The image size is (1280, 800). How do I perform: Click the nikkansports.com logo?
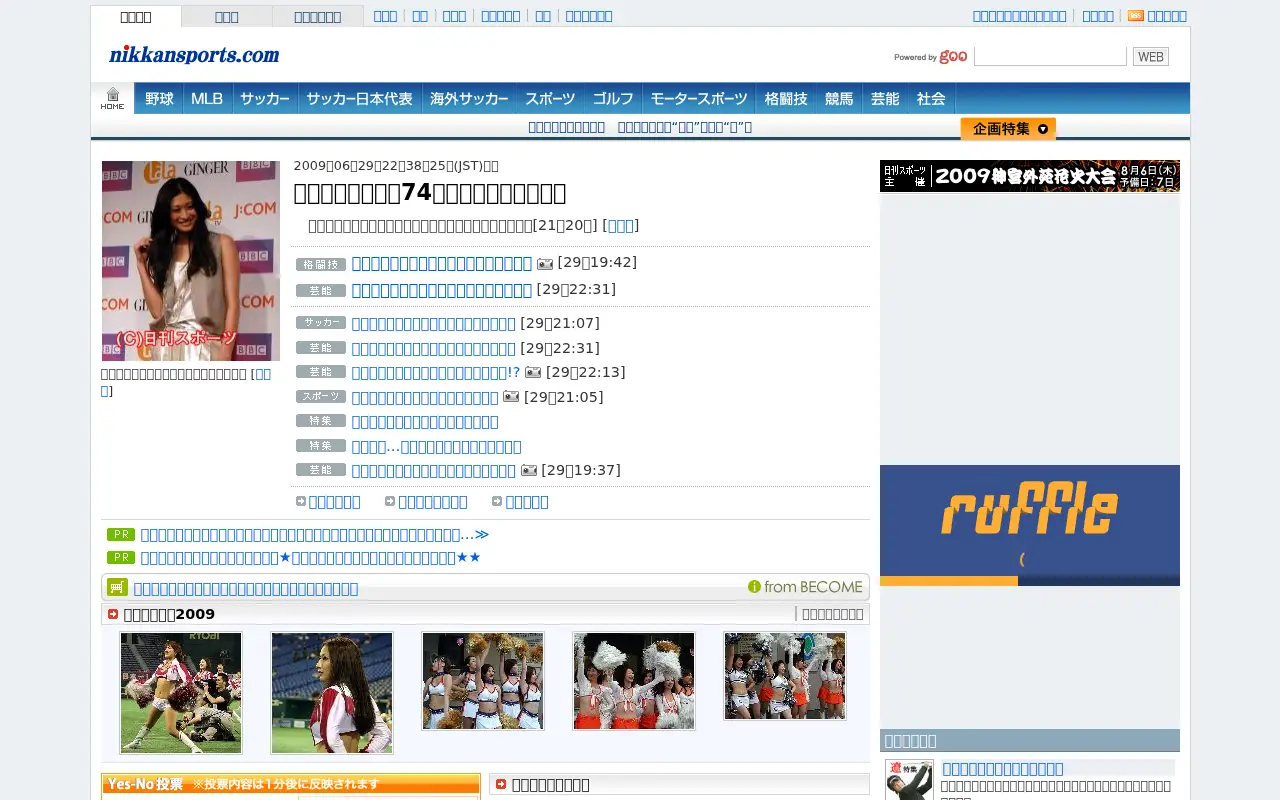194,55
